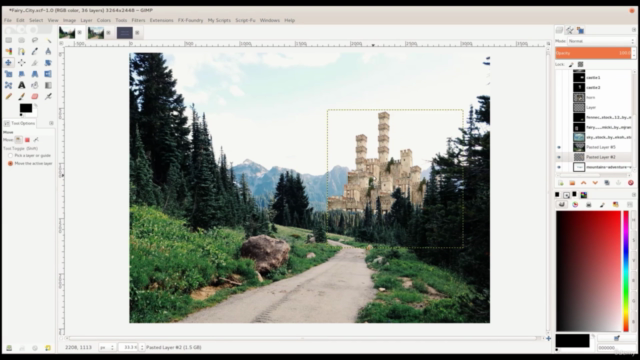Toggle lock alpha channel for the layer
The width and height of the screenshot is (640, 360).
(x=580, y=64)
